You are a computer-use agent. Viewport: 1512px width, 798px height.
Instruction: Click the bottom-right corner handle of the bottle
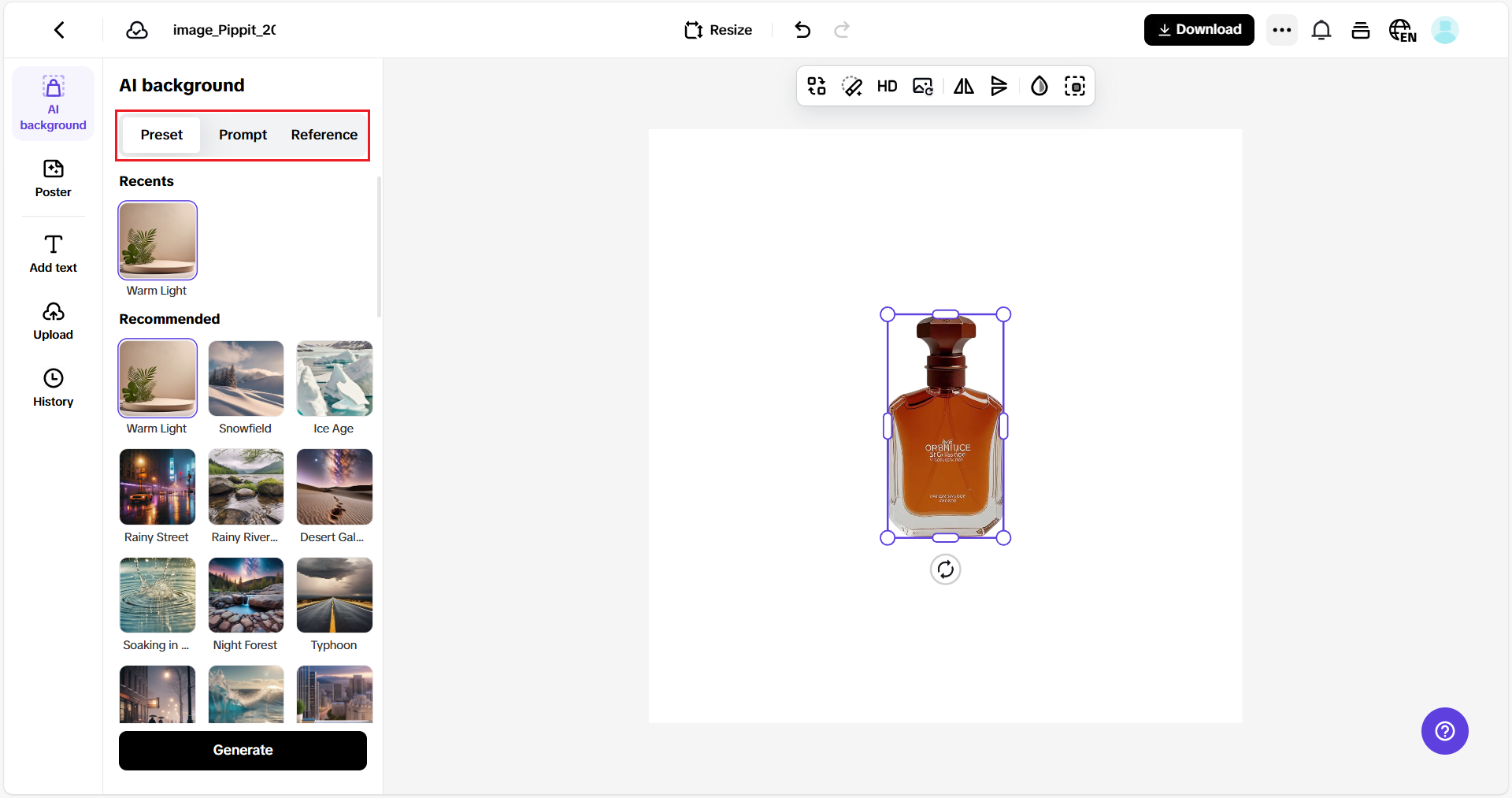1003,538
